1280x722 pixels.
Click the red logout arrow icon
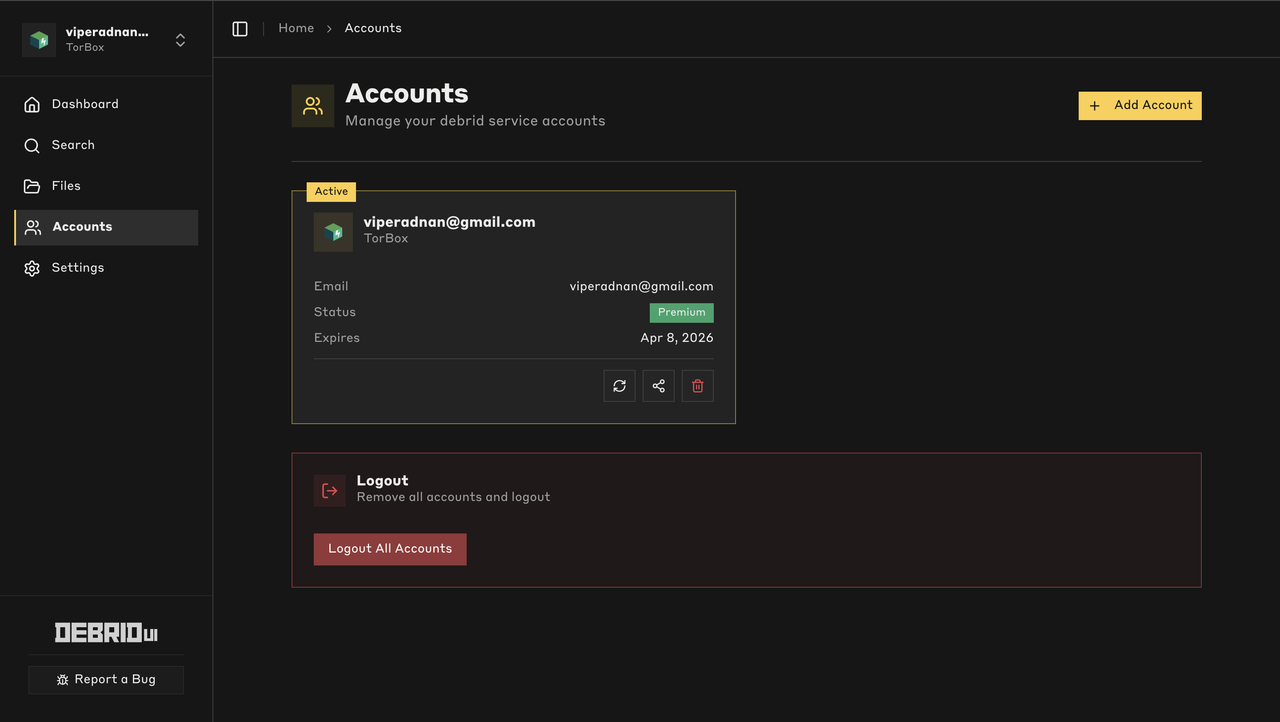click(330, 491)
